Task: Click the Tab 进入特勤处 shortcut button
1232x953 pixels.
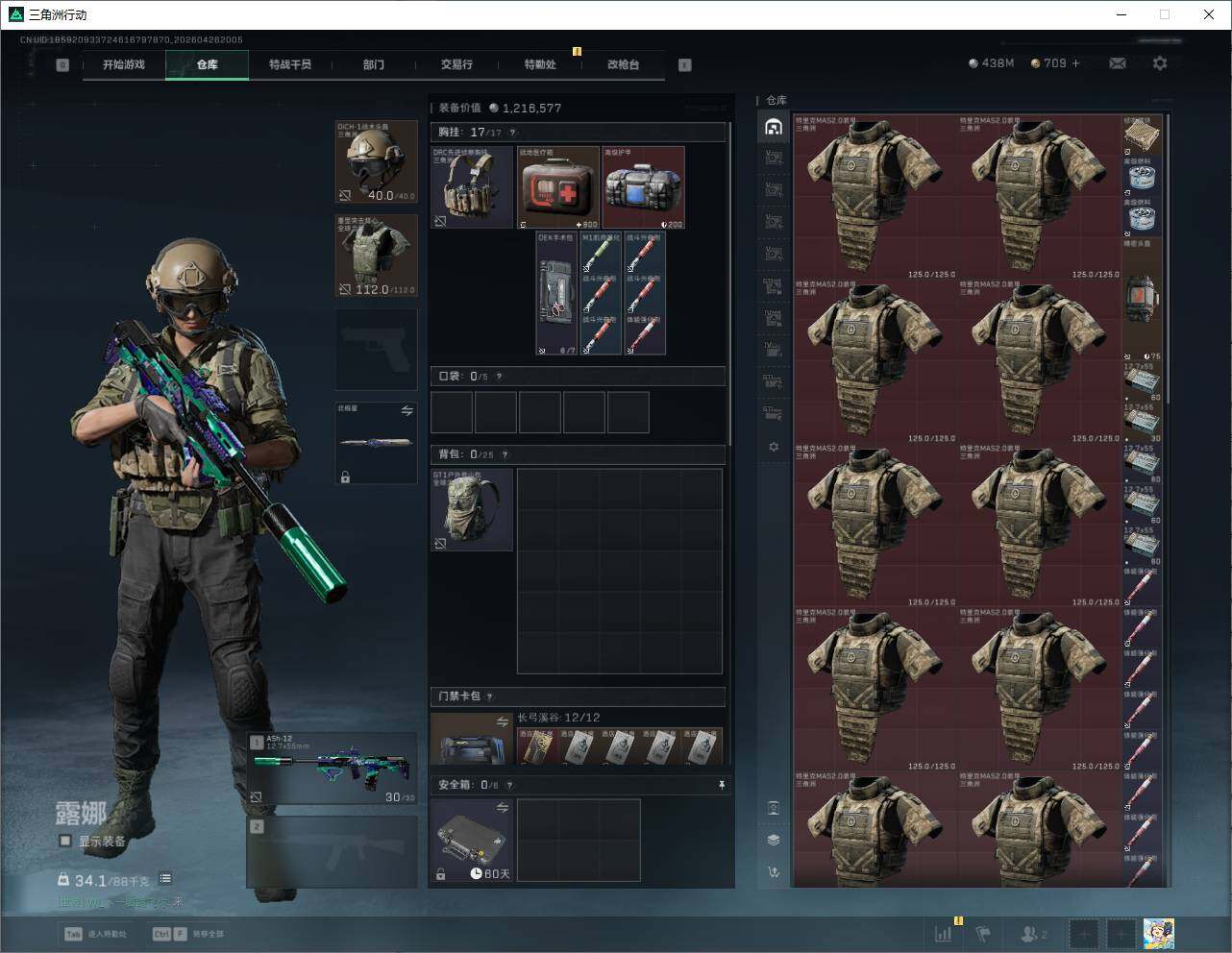Action: pos(95,934)
